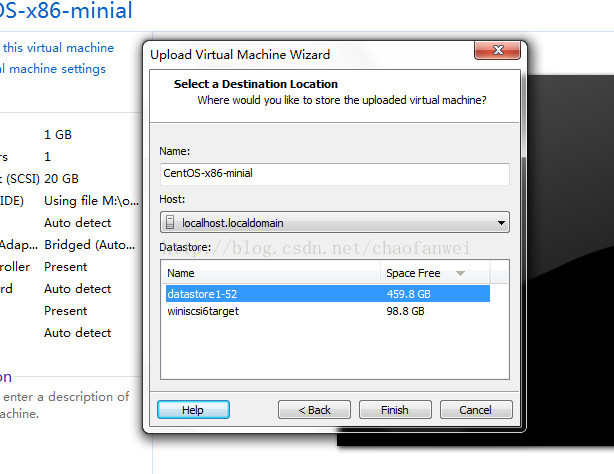Open the Host dropdown showing localhost.localdomain
The width and height of the screenshot is (614, 474).
click(335, 223)
